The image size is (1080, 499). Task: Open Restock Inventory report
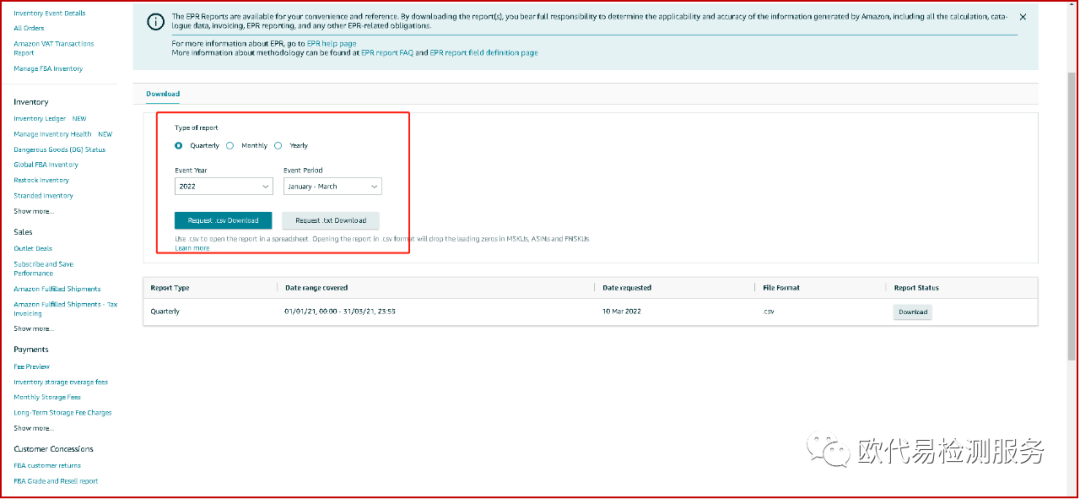41,181
